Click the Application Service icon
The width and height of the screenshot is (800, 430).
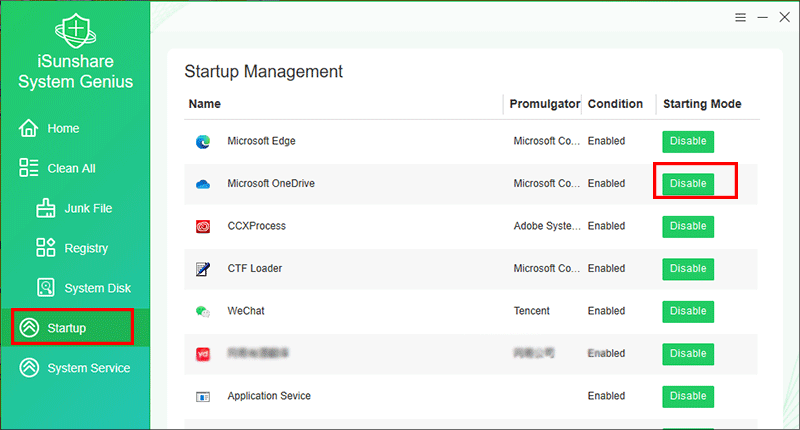[x=203, y=397]
